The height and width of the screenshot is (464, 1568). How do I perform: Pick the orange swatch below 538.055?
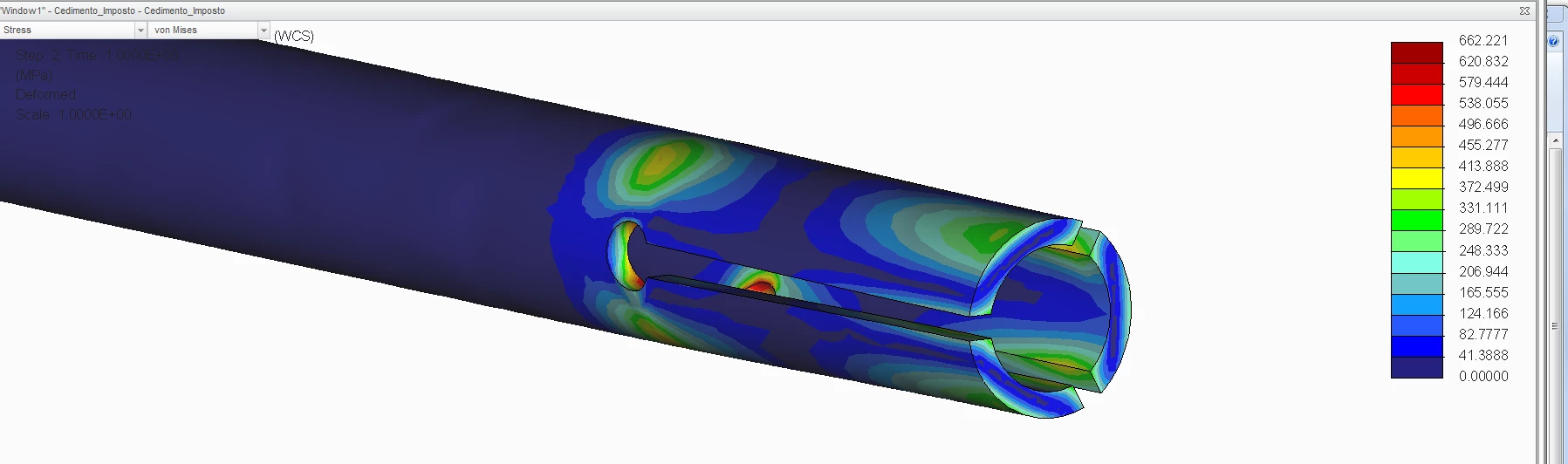(1417, 115)
